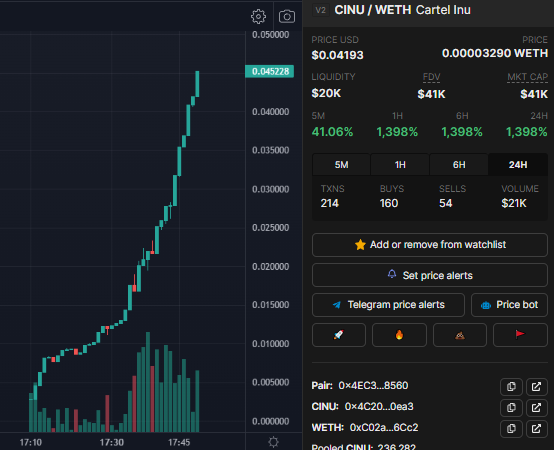Click the 41.06% 5M change value
554x450 pixels.
point(332,132)
